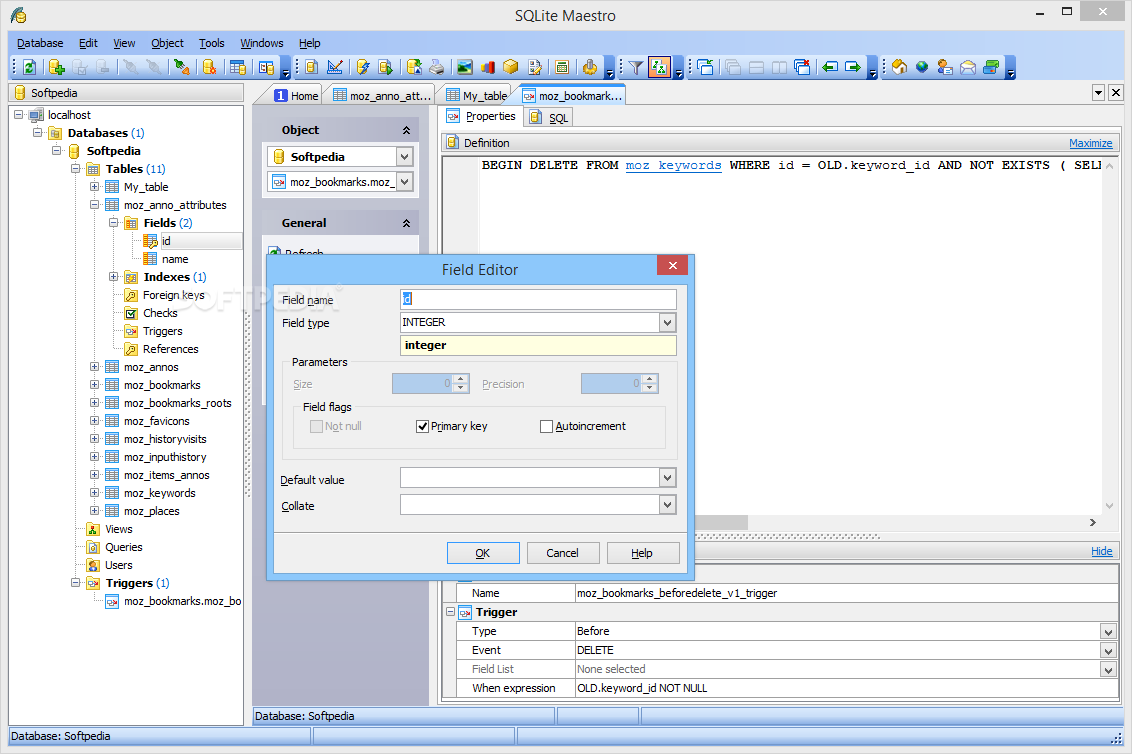Click the green left arrow previous window icon
Screen dimensions: 1132x754
point(830,67)
